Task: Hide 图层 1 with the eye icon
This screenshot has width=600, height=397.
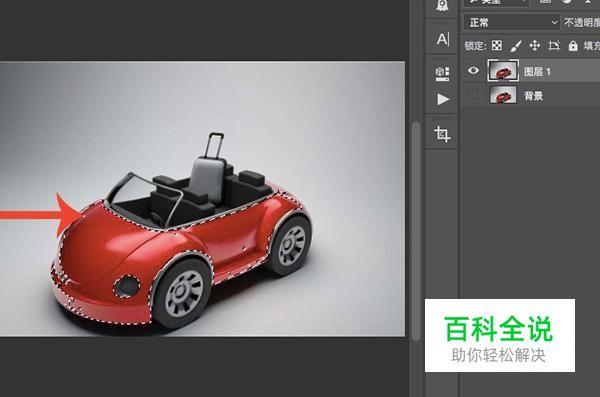Action: [x=473, y=71]
